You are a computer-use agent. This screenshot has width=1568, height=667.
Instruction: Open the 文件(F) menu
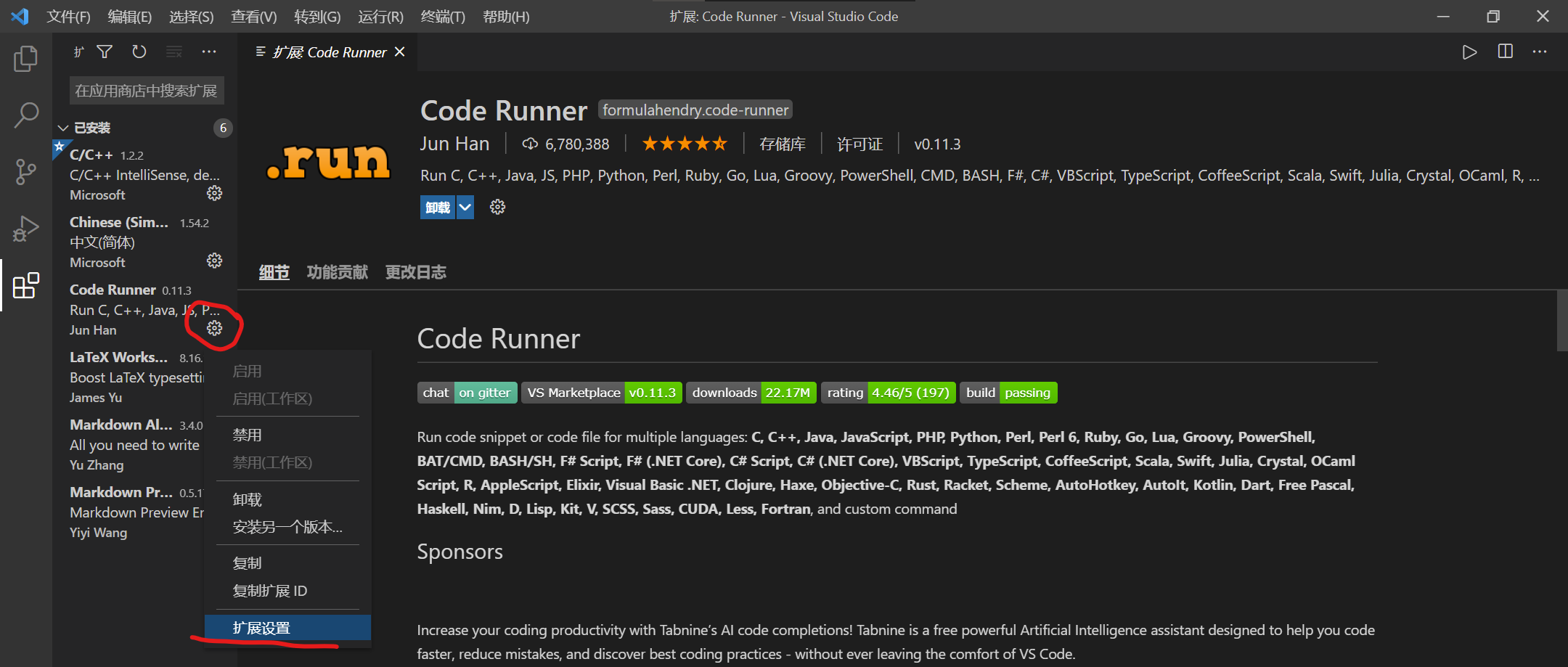[68, 17]
